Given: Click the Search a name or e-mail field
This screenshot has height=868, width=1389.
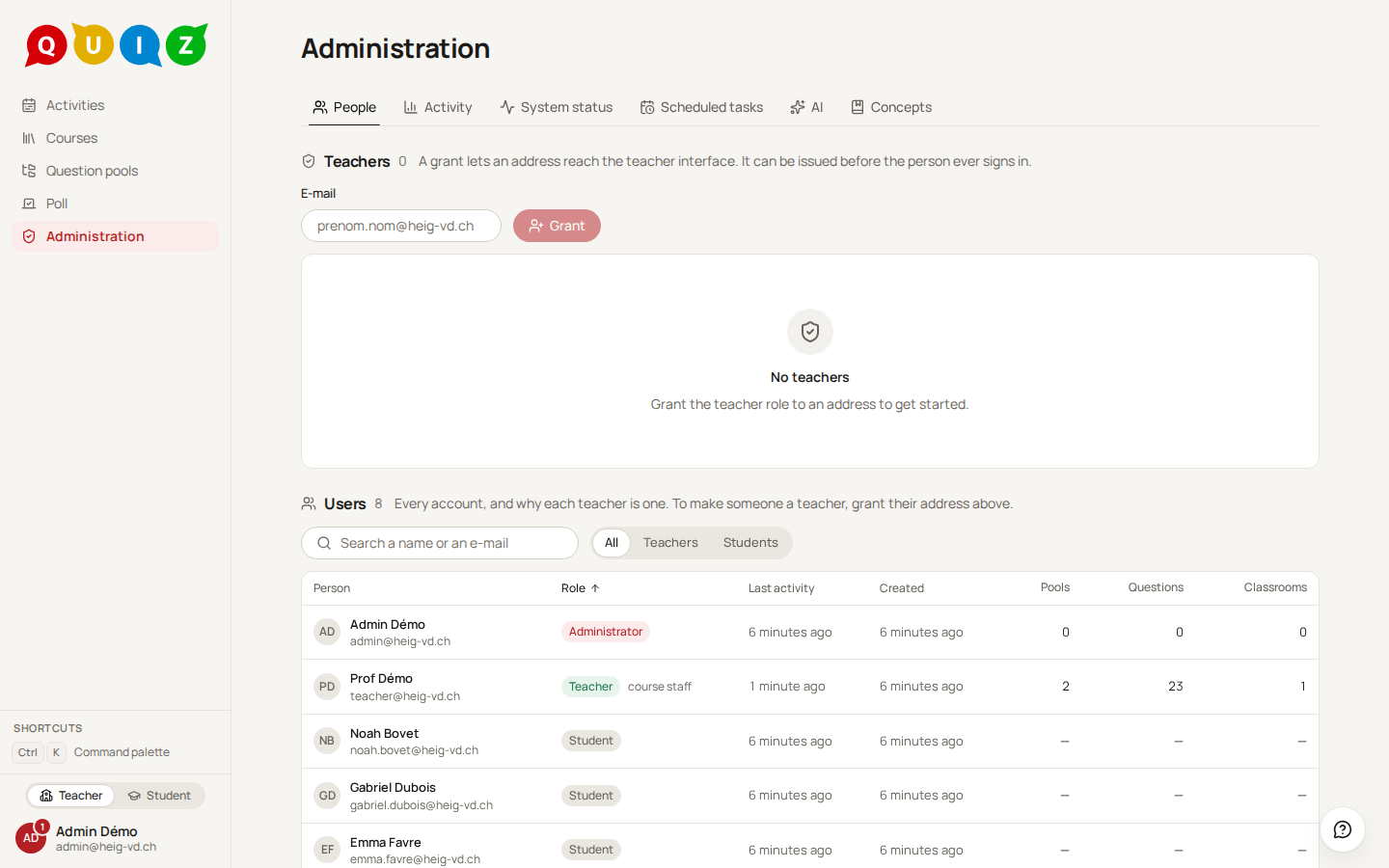Looking at the screenshot, I should [440, 543].
